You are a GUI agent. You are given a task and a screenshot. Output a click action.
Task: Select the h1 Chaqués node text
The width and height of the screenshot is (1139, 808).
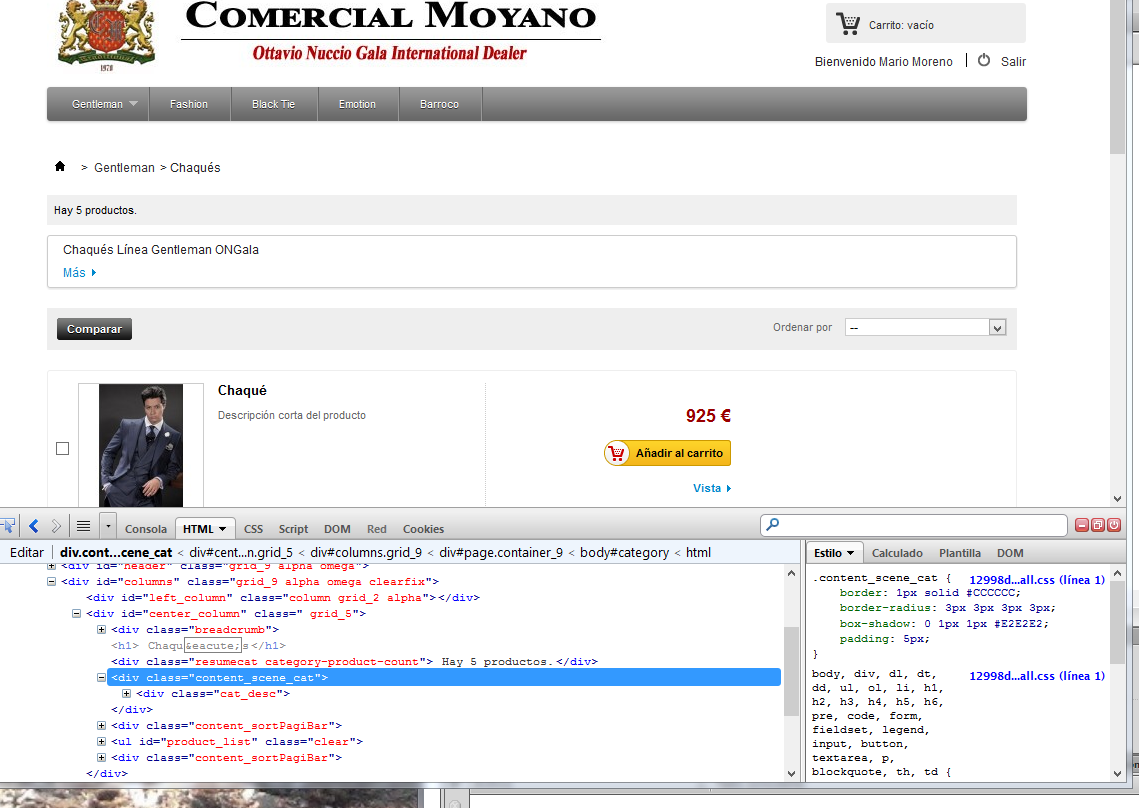[x=198, y=645]
